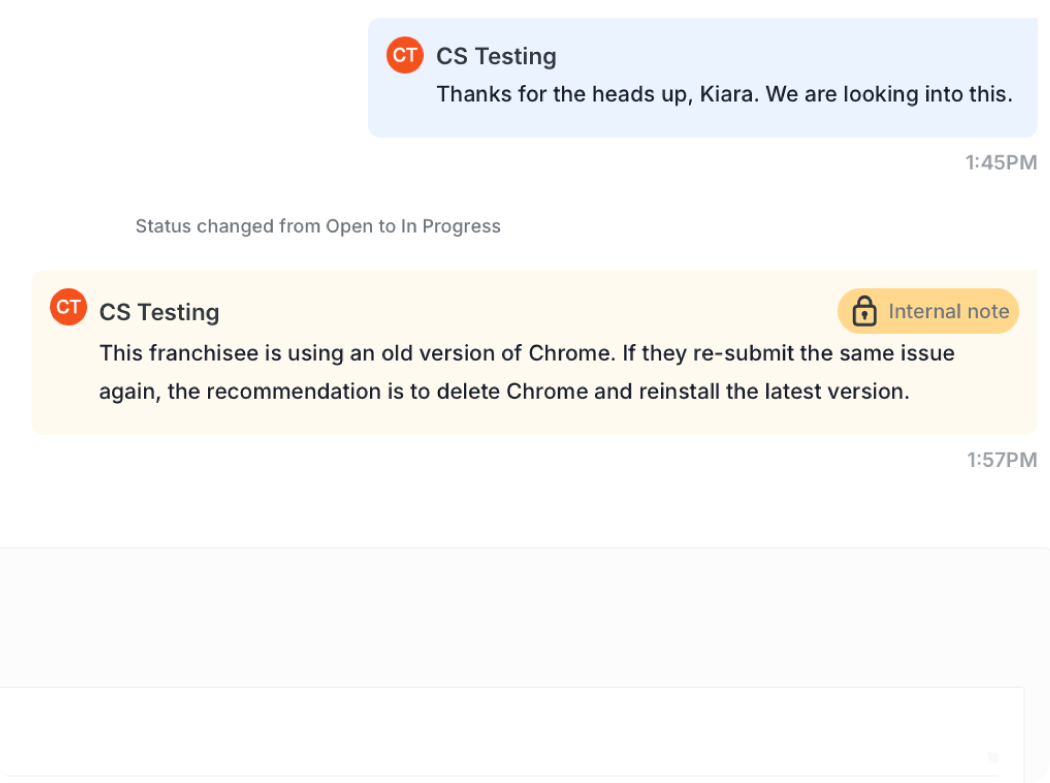This screenshot has width=1050, height=783.
Task: Click the 1:45PM timestamp
Action: (1001, 162)
